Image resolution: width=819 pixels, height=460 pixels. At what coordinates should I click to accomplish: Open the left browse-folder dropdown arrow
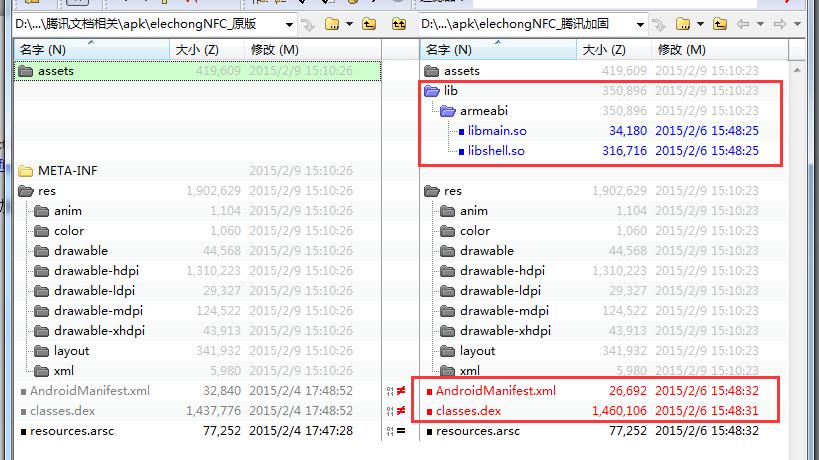click(349, 24)
